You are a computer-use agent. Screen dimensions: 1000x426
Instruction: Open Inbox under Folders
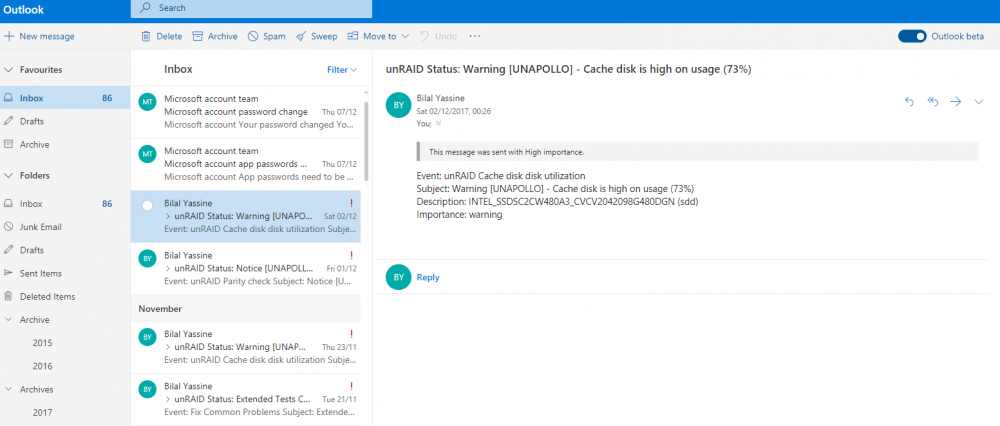point(65,203)
